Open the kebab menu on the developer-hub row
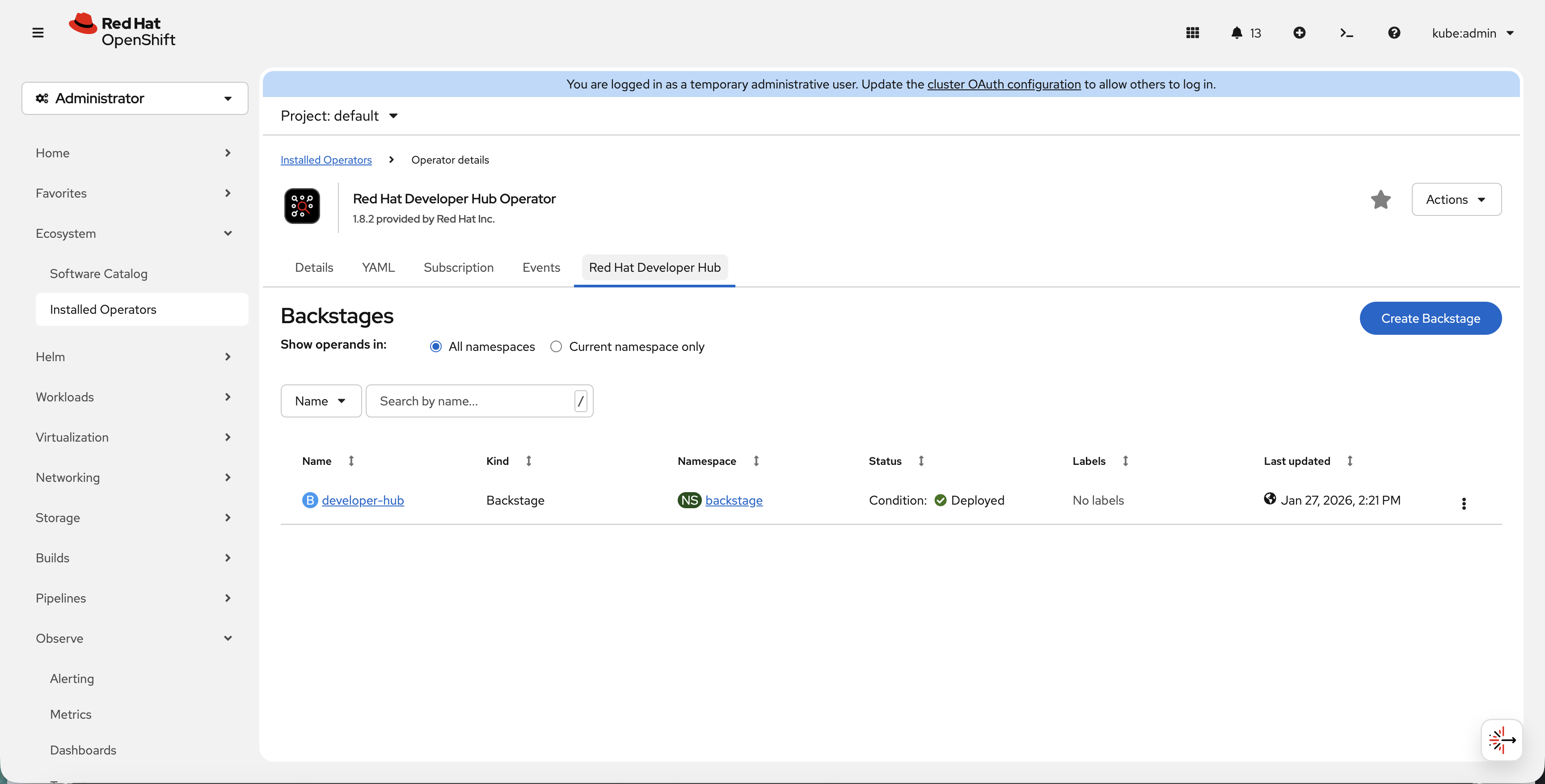The height and width of the screenshot is (784, 1545). [x=1464, y=503]
